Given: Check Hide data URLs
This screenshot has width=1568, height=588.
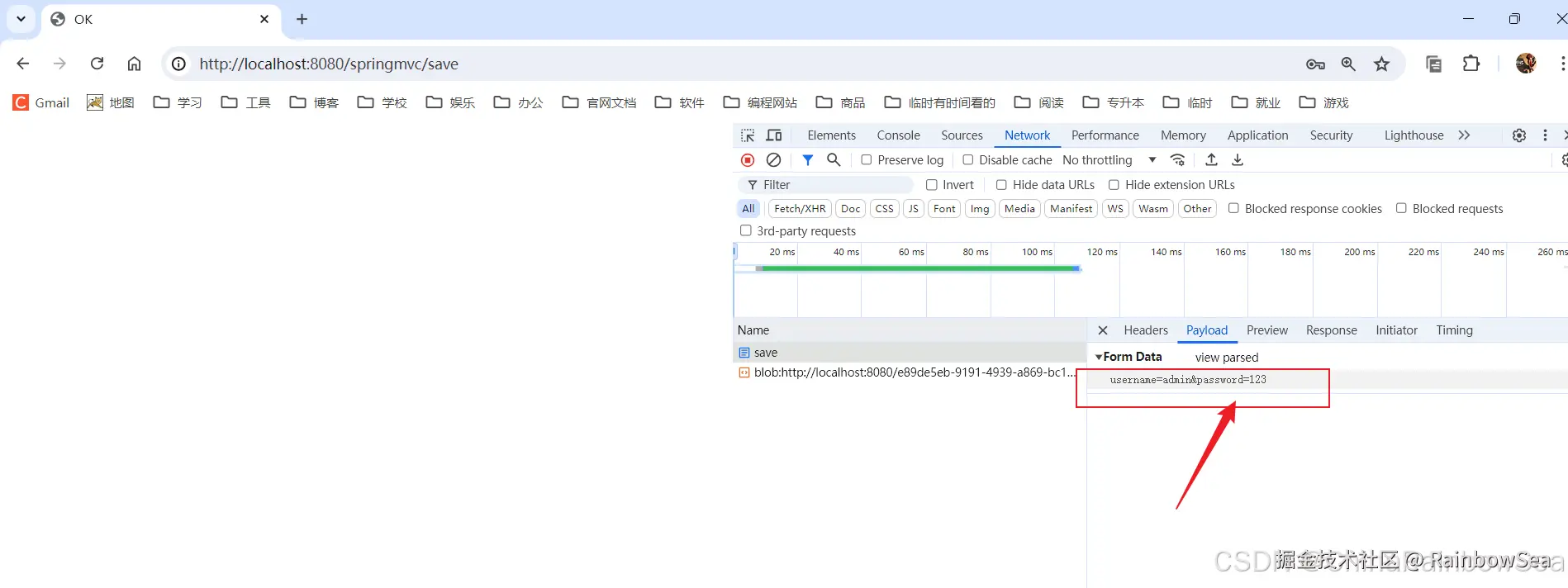Looking at the screenshot, I should click(x=1001, y=185).
